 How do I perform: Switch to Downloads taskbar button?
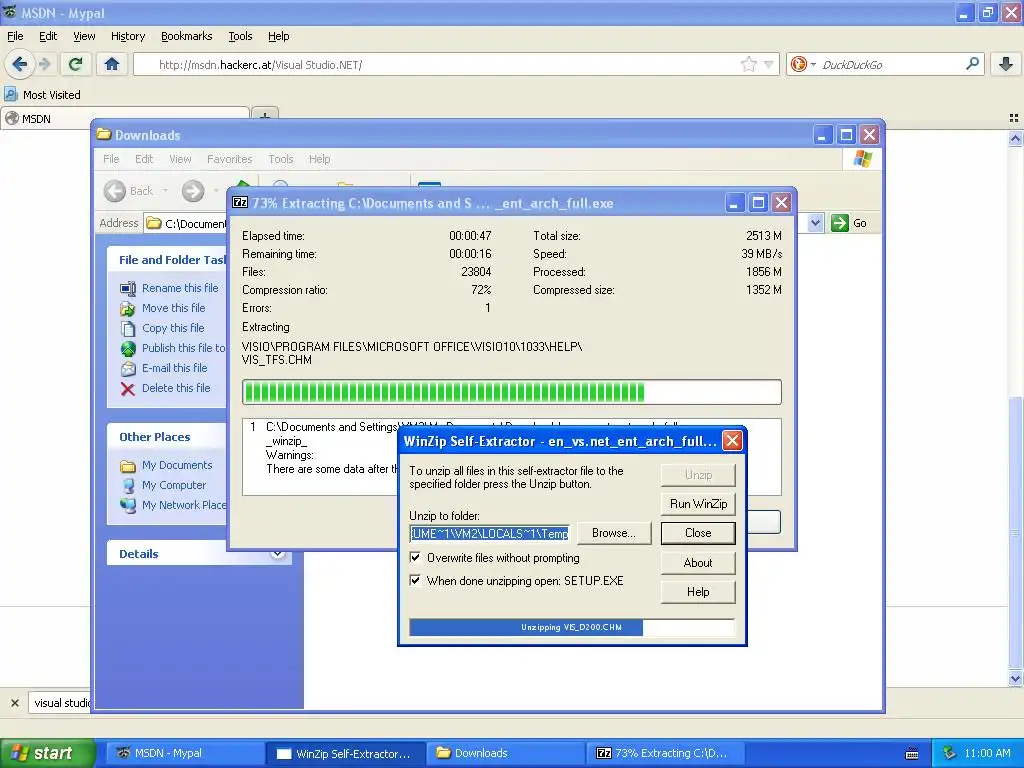click(505, 753)
